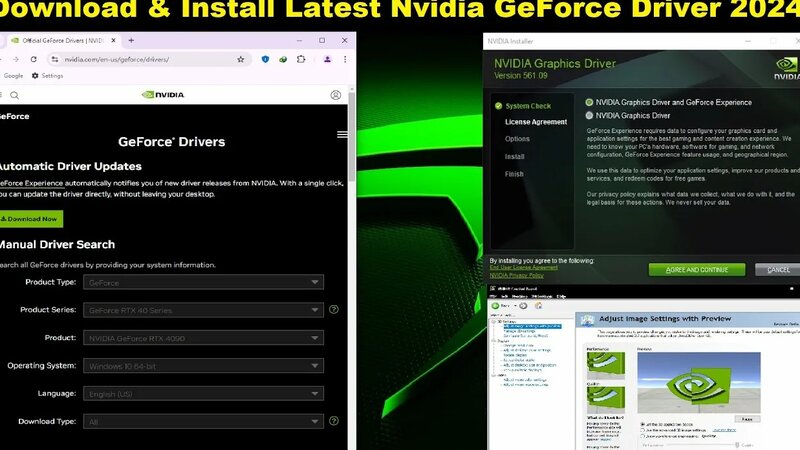Switch to Official GeForce Drivers browser tab

tap(62, 40)
